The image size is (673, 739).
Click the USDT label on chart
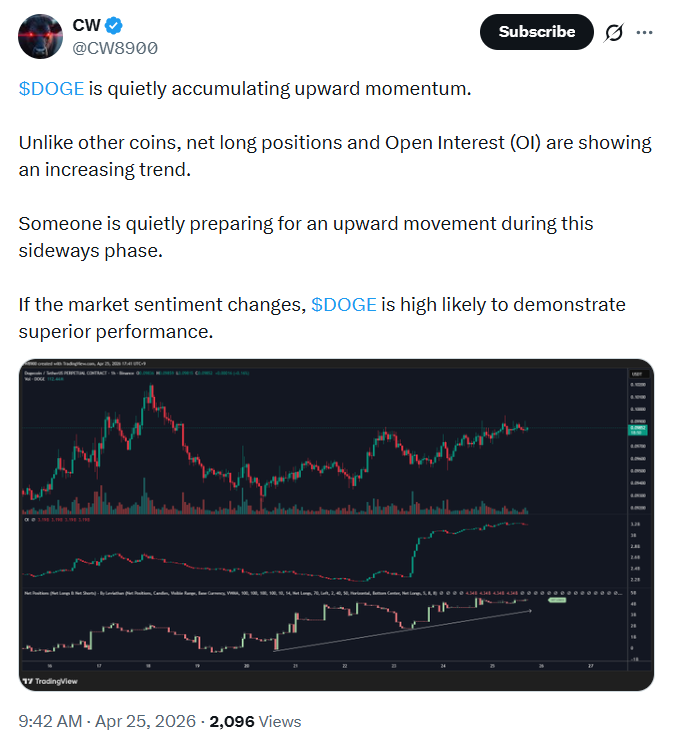(635, 373)
